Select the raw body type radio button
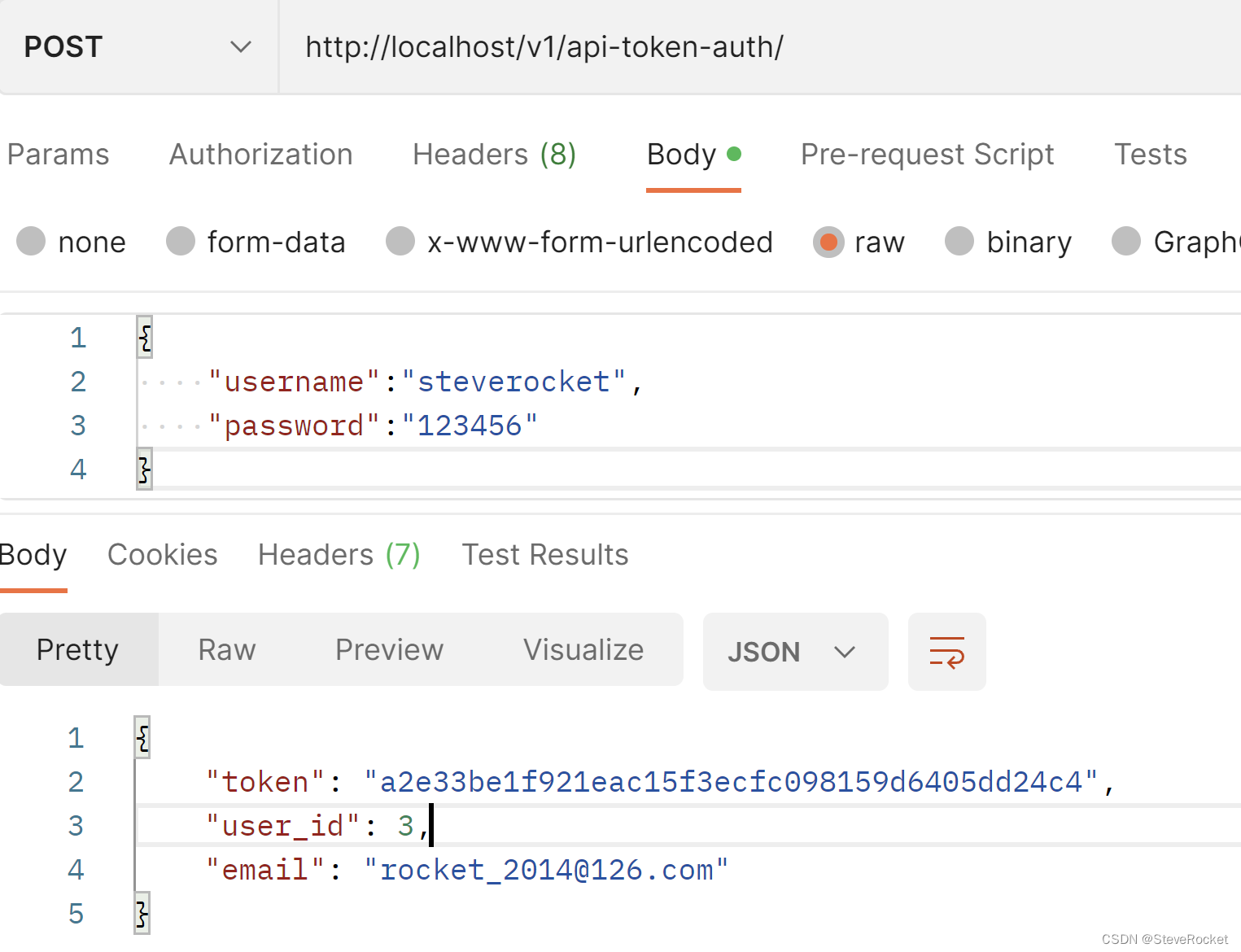This screenshot has width=1241, height=952. (x=828, y=242)
